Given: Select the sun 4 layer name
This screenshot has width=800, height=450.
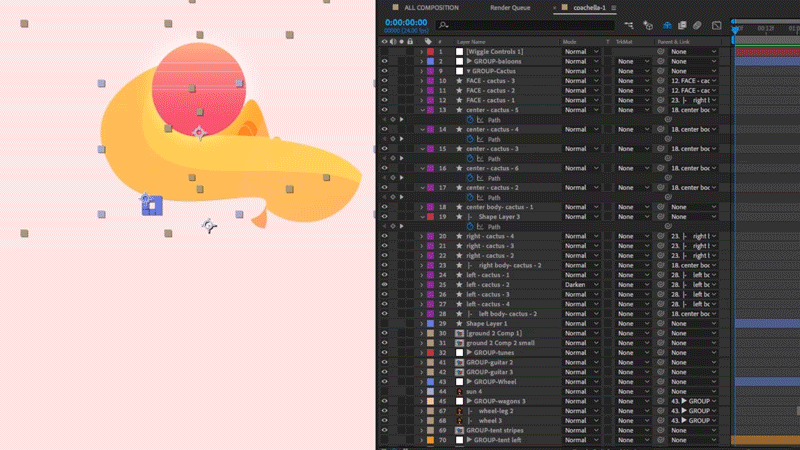Looking at the screenshot, I should point(473,391).
